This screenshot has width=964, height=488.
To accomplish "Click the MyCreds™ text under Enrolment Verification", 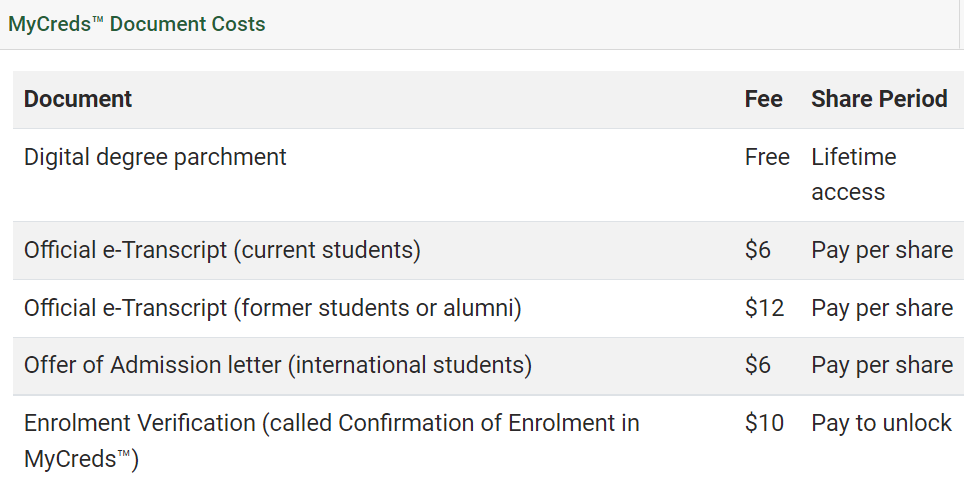I will (x=81, y=459).
